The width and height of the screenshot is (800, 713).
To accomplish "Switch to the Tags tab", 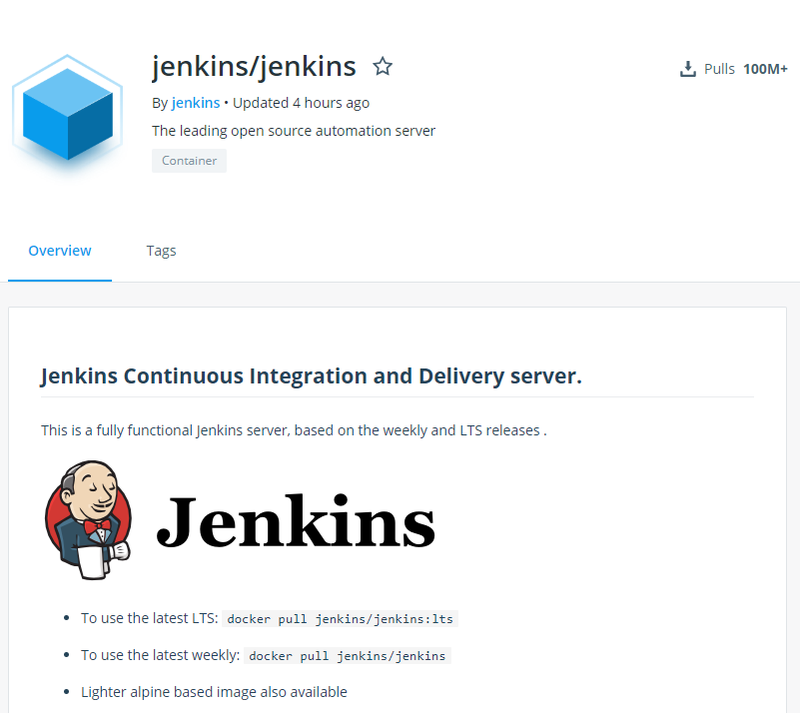I will tap(161, 251).
